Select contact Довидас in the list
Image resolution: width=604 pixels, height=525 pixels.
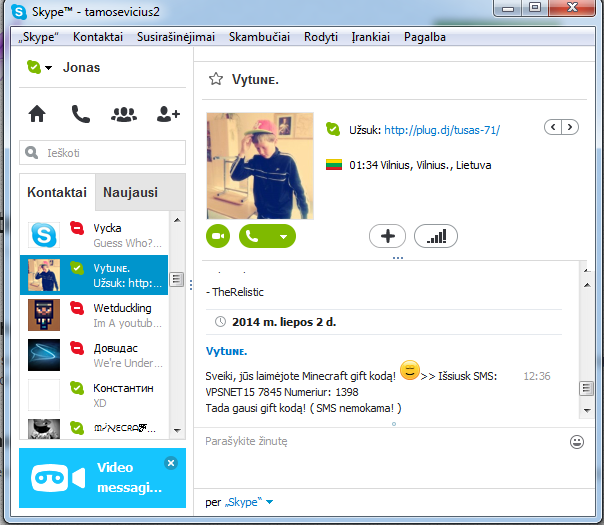[x=94, y=355]
